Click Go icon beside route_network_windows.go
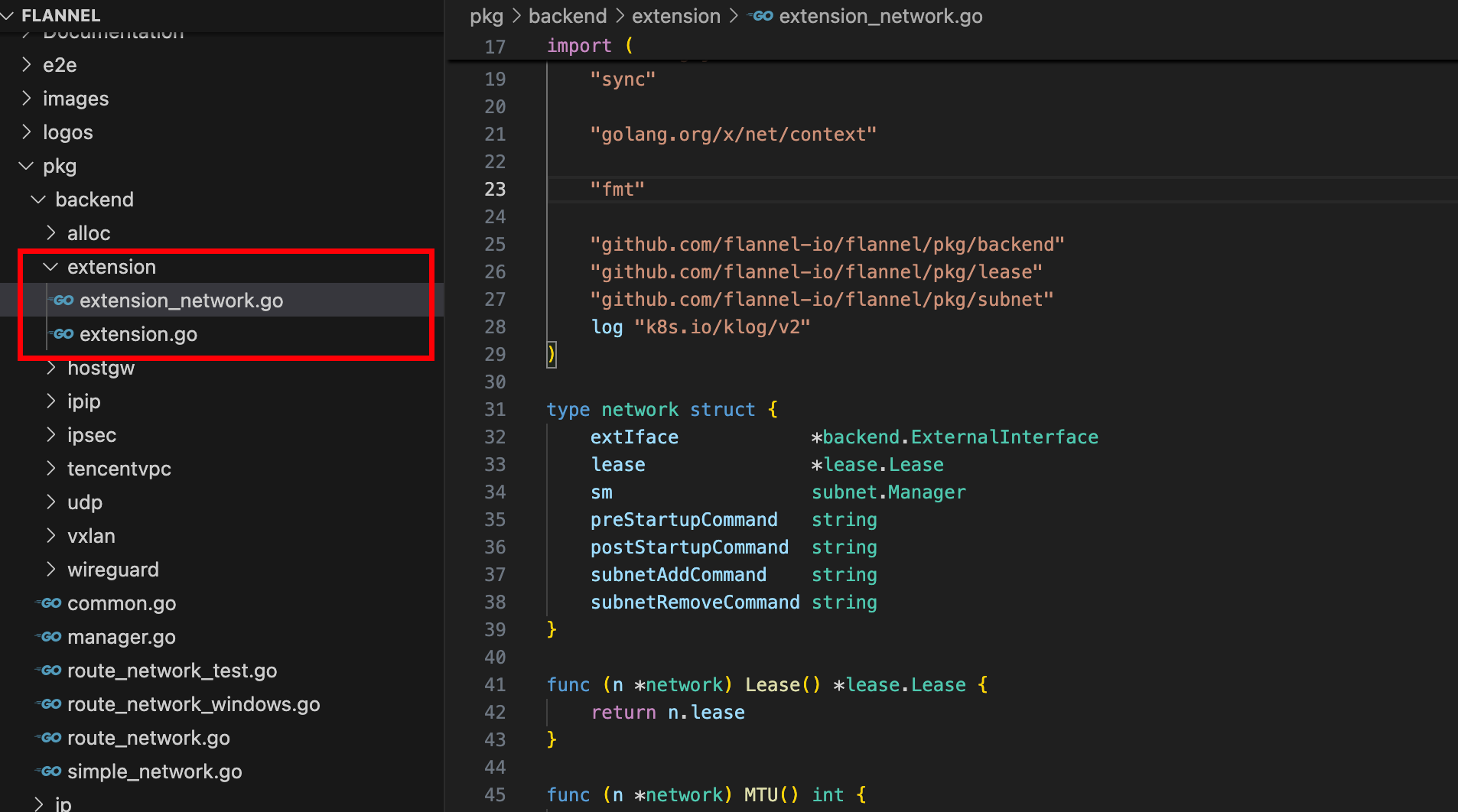 coord(50,704)
